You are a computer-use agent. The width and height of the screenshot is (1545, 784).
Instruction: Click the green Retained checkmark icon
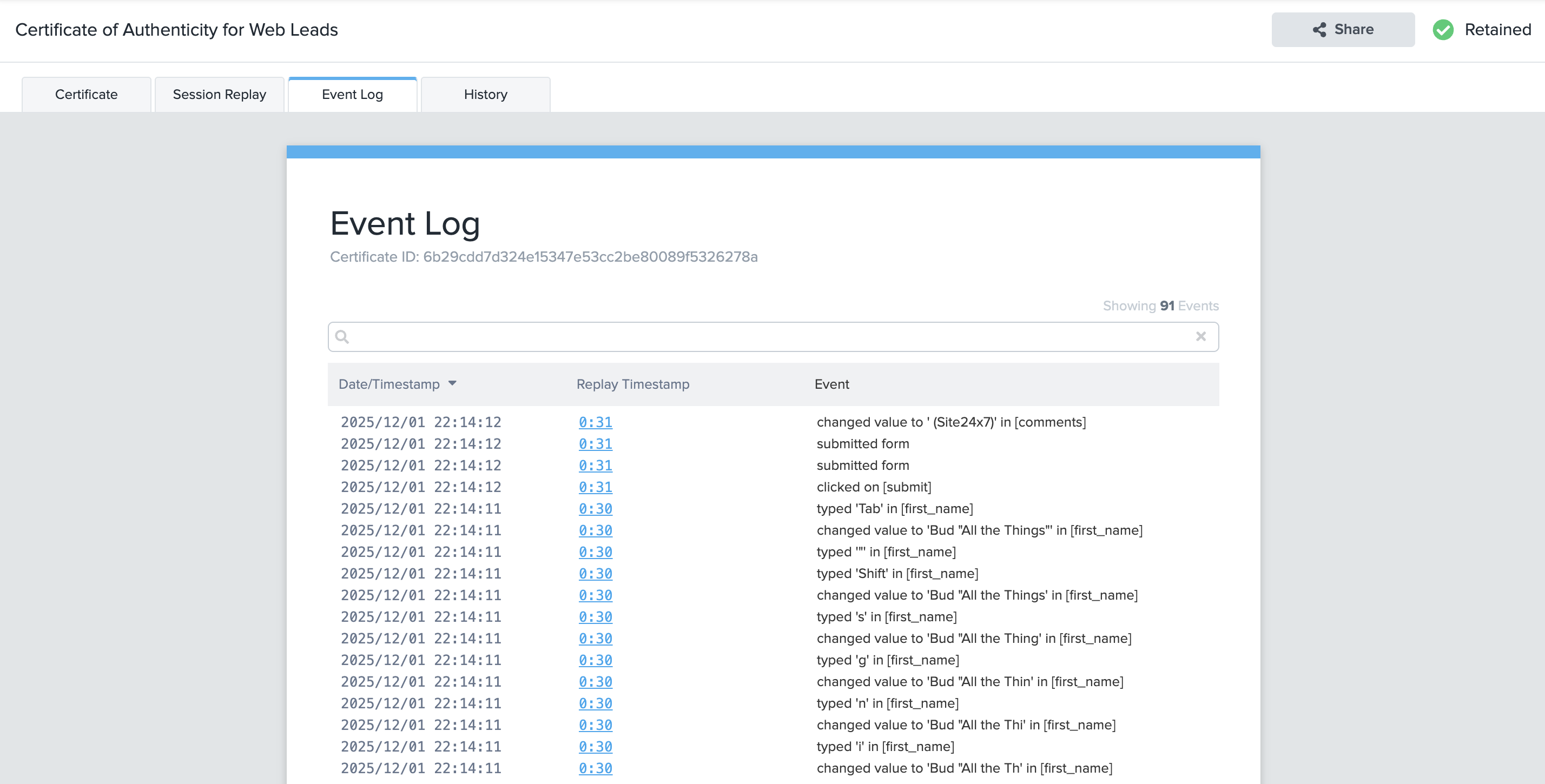[x=1442, y=29]
